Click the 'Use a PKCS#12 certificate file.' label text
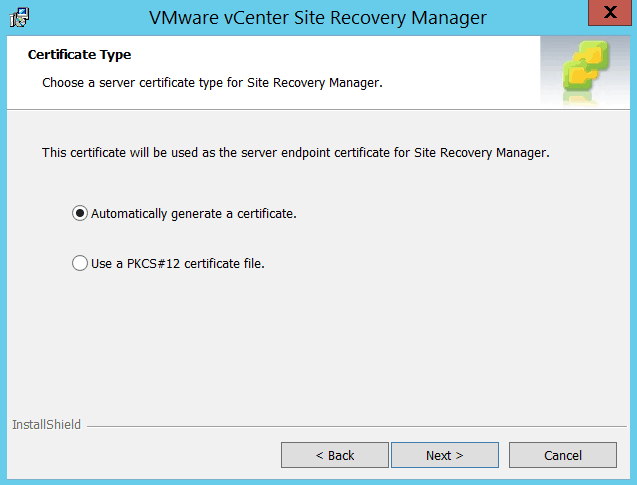The height and width of the screenshot is (485, 637). [177, 264]
